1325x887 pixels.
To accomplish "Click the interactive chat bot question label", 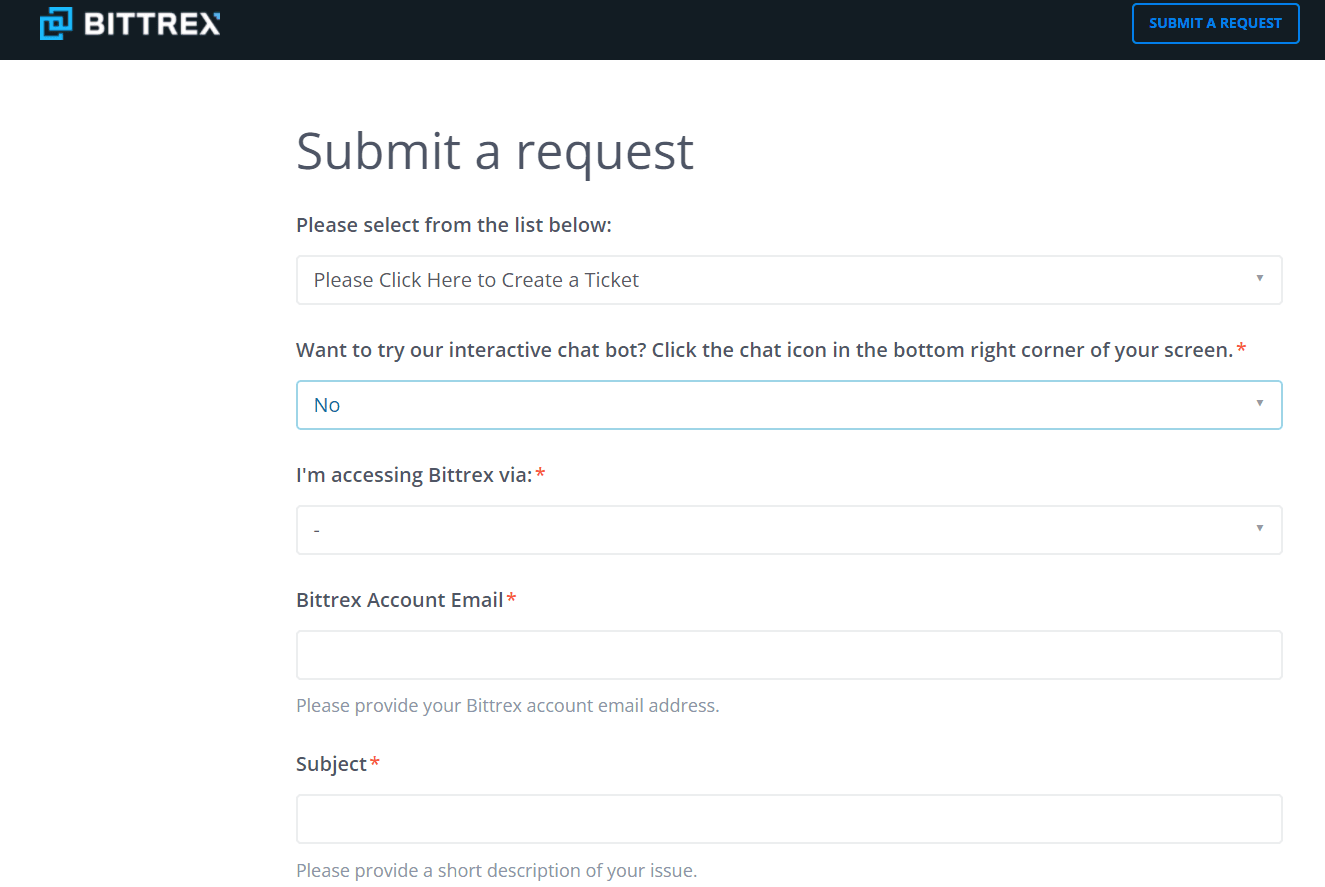I will (764, 350).
